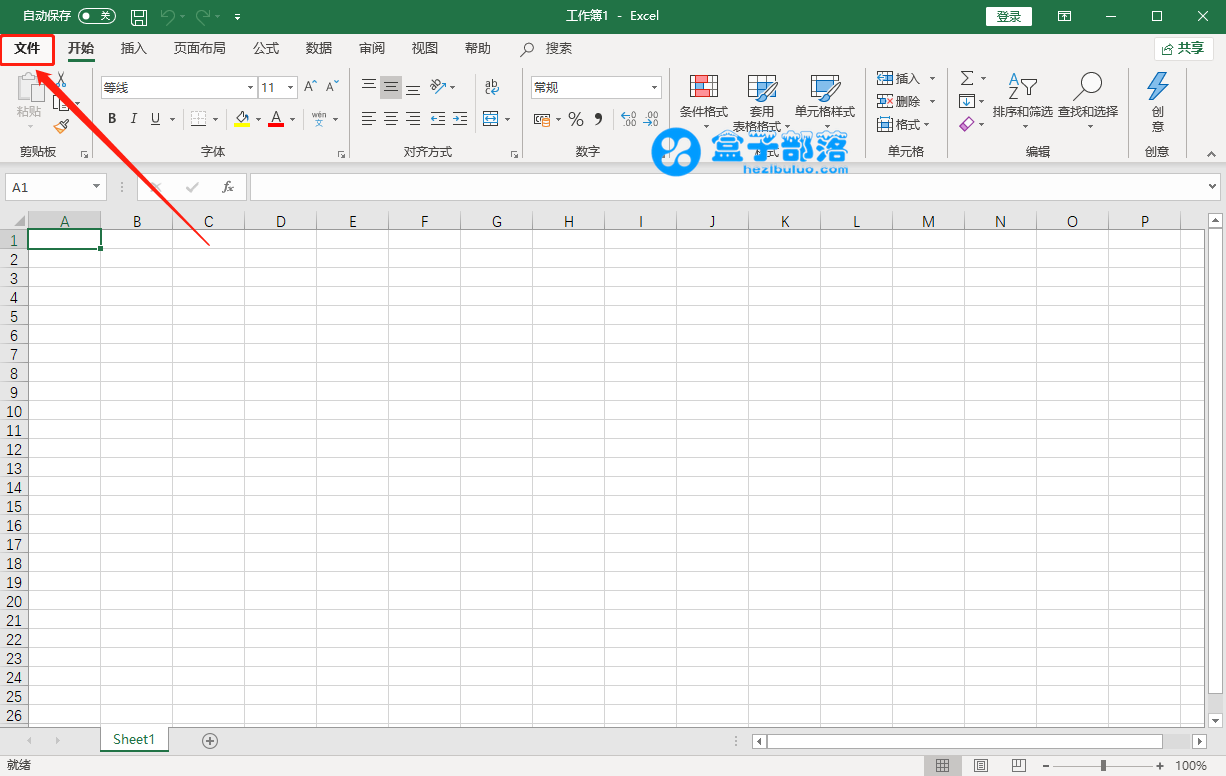
Task: Click the Share (共享) button
Action: [1184, 48]
